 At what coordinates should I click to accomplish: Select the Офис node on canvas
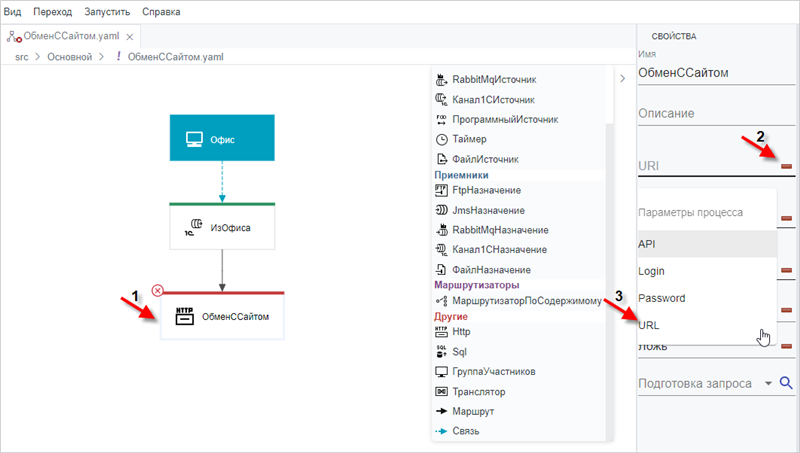(222, 138)
